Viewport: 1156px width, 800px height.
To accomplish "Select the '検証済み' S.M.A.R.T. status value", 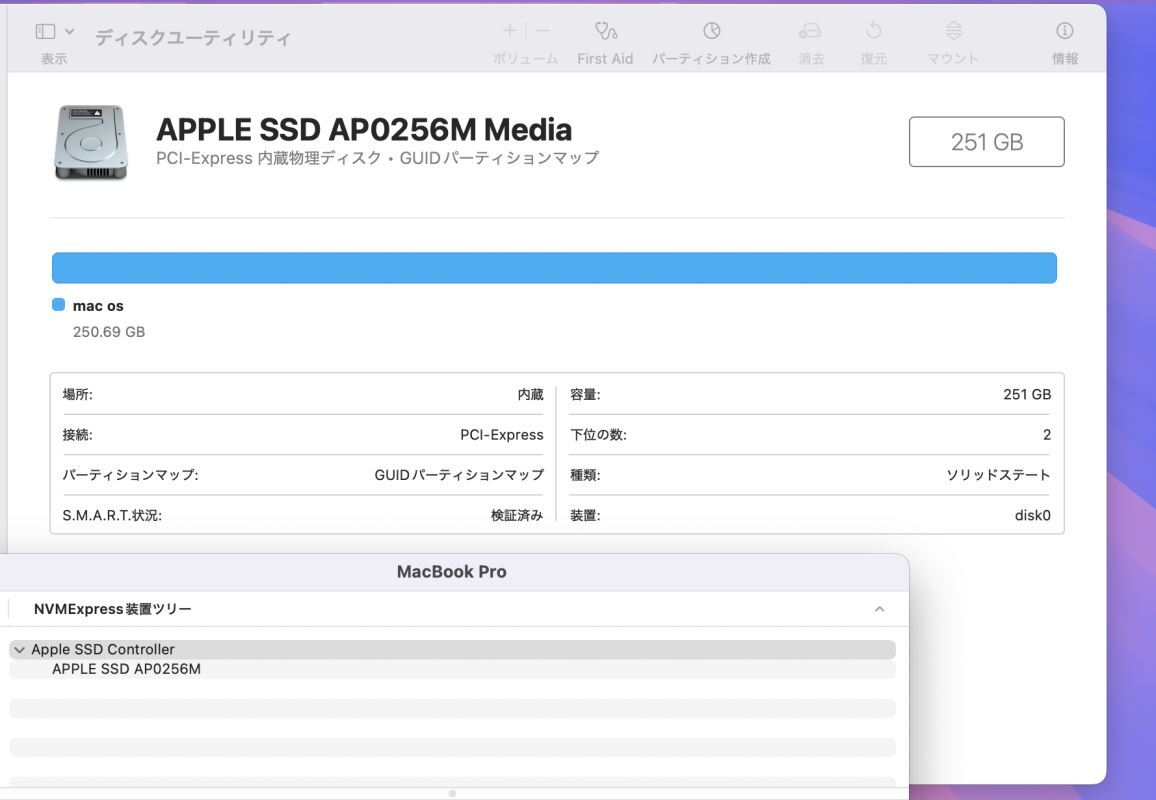I will (x=517, y=515).
